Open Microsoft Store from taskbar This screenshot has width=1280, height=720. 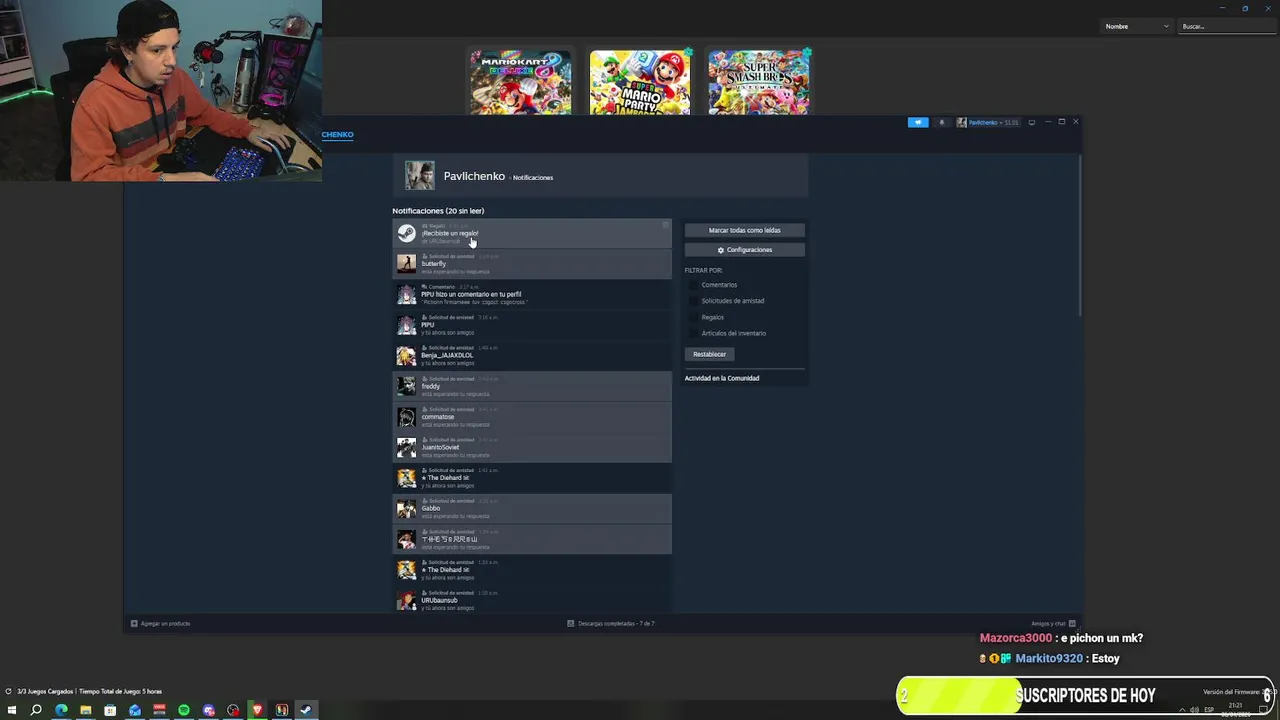click(110, 710)
